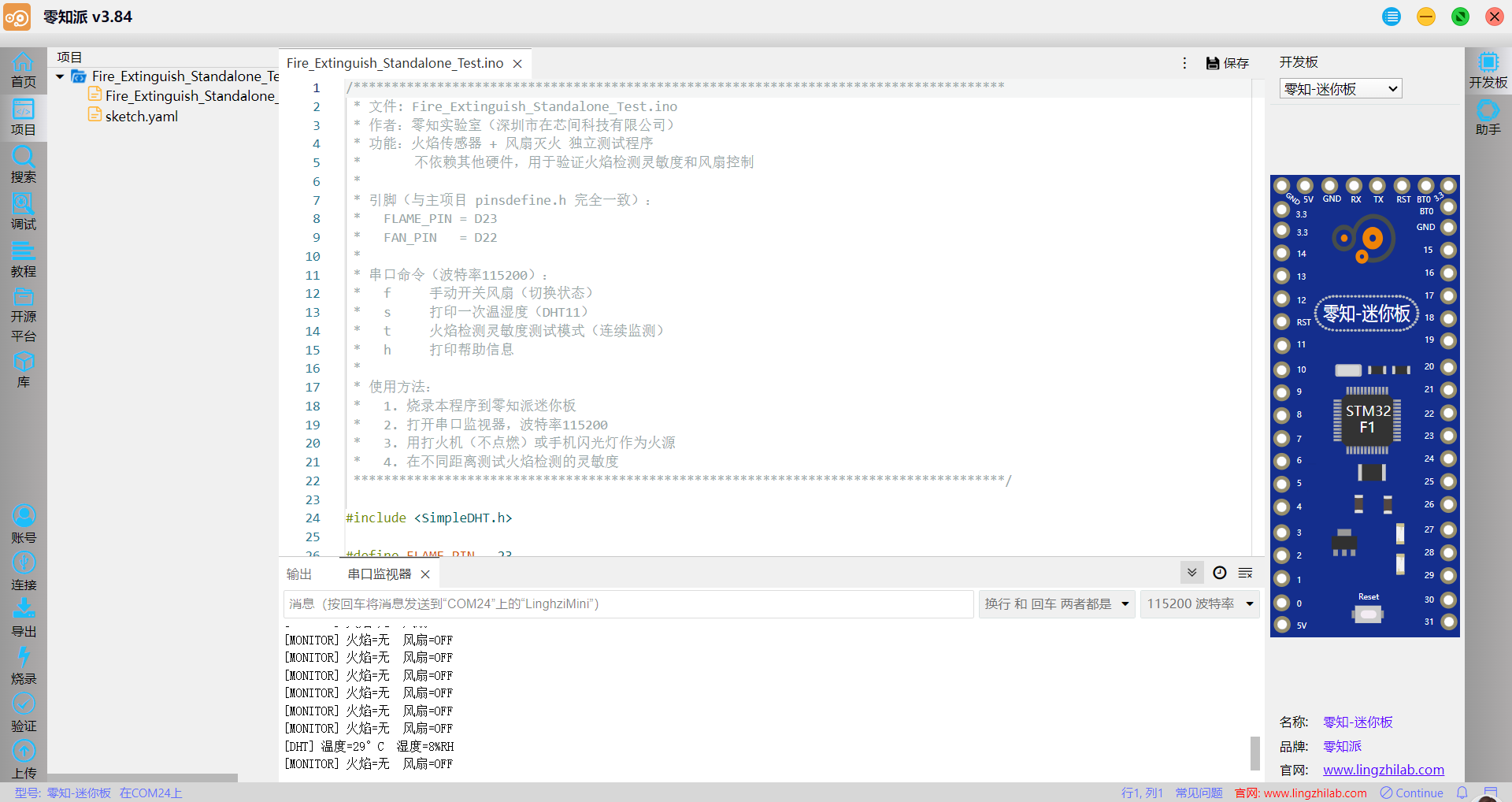
Task: Toggle autoscroll double-chevron icon in serial monitor
Action: click(x=1191, y=573)
